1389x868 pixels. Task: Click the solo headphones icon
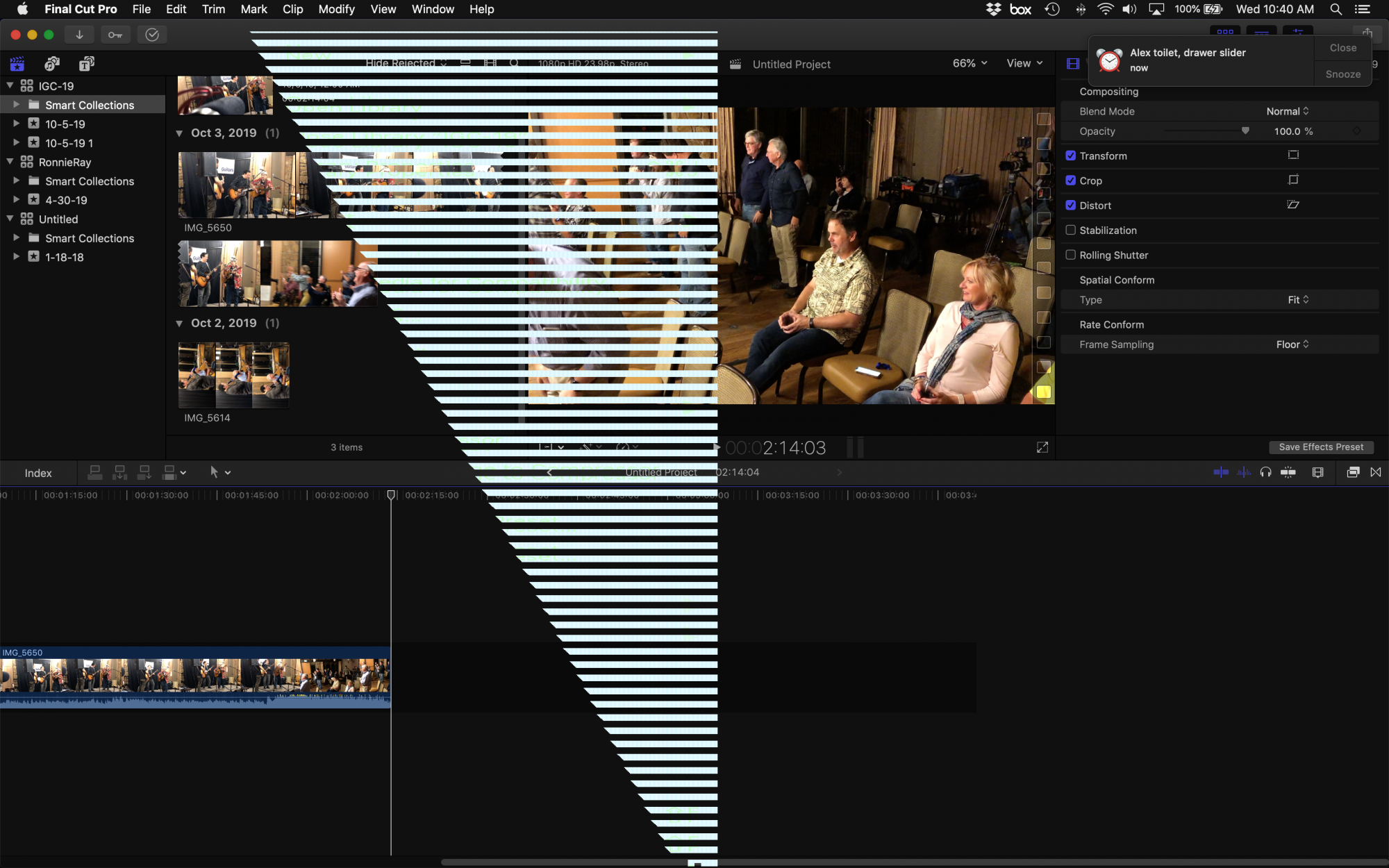[x=1265, y=472]
